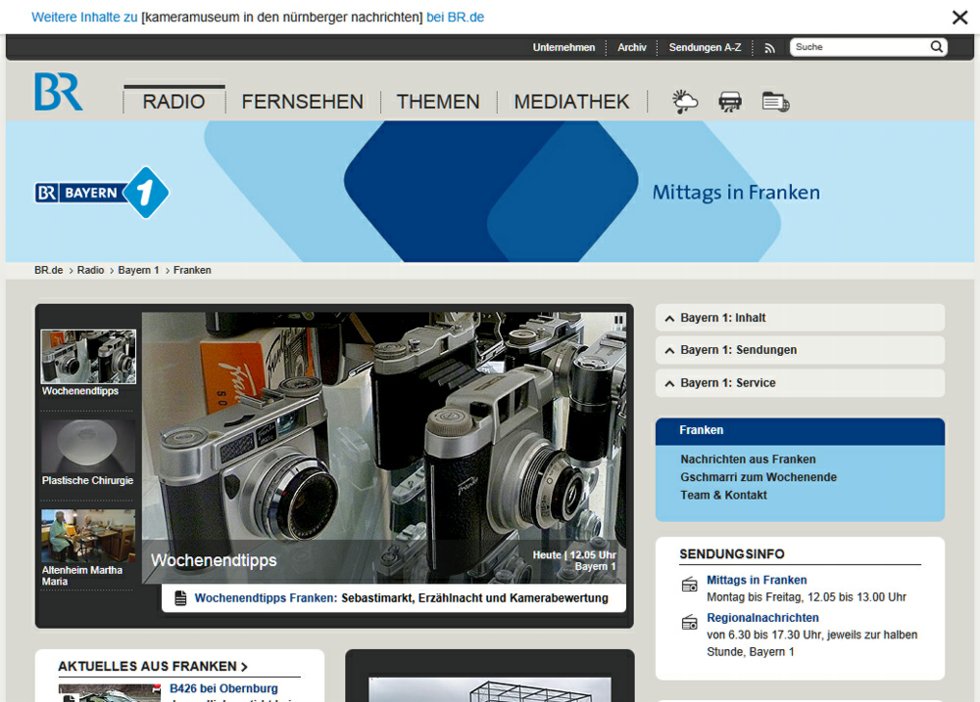Click the 'Heute | 12.05 Uhr' broadcast time

click(x=574, y=555)
